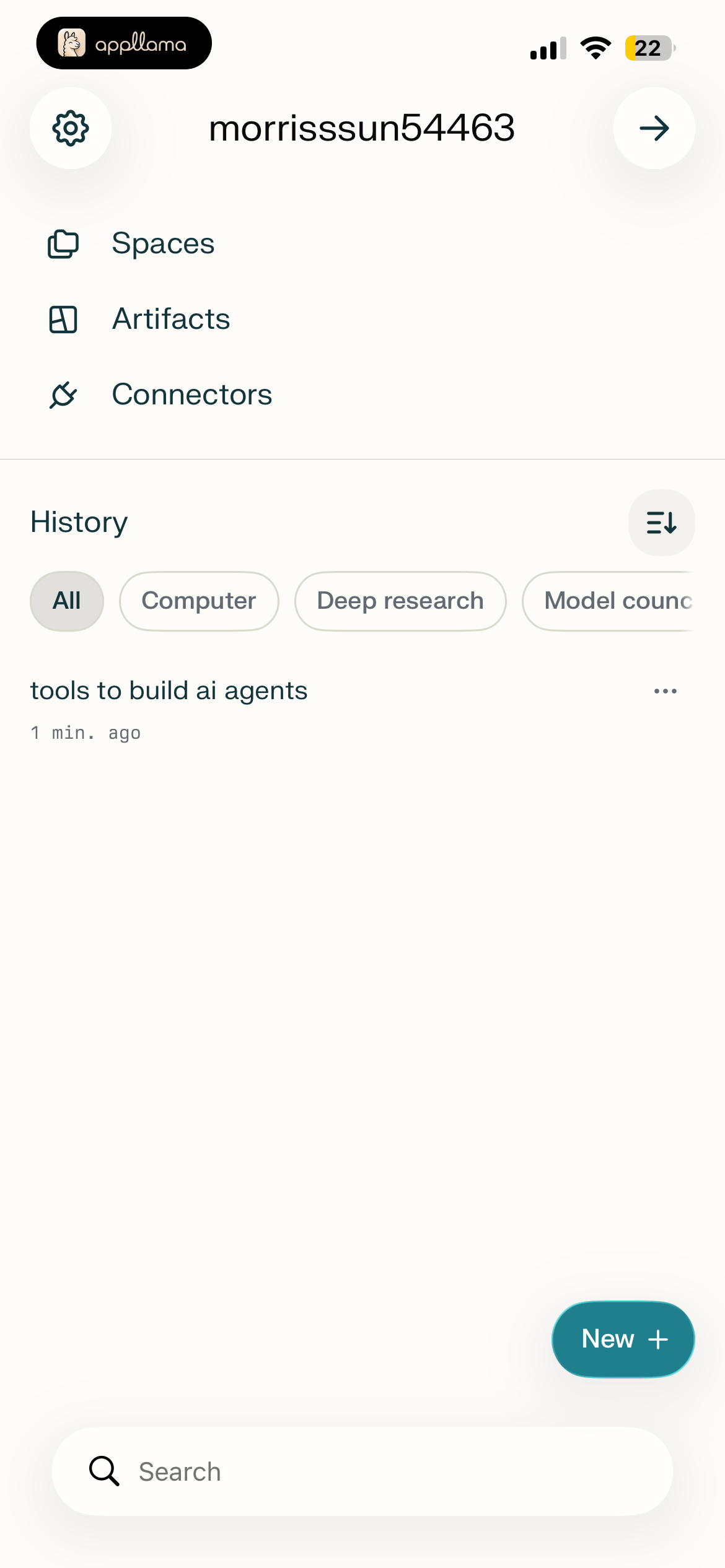Open the history sort options icon

(661, 523)
